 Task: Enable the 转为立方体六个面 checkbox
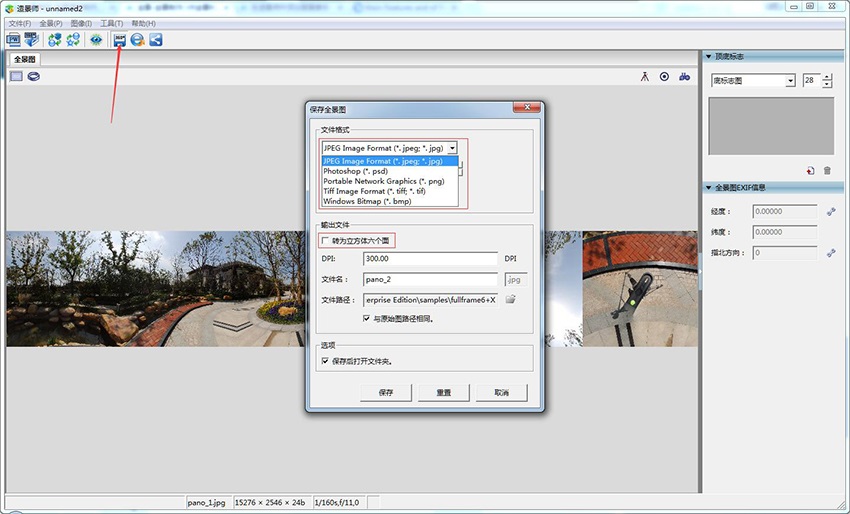(325, 241)
